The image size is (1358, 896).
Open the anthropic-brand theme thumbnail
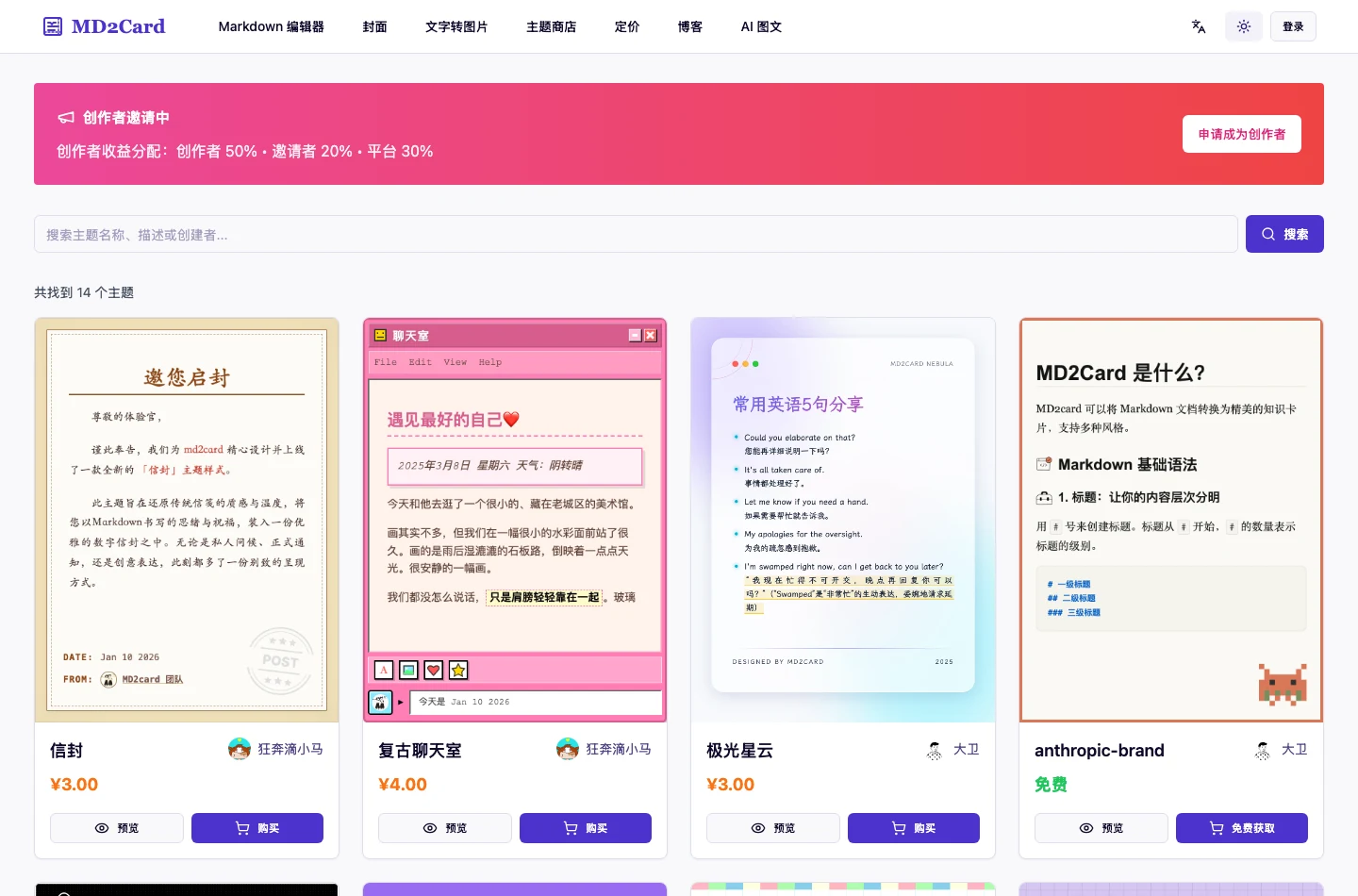(1171, 521)
